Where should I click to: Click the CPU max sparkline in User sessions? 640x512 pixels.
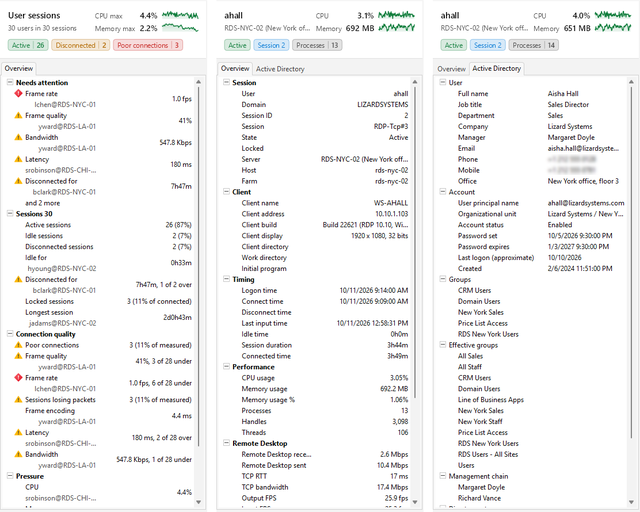coord(180,16)
